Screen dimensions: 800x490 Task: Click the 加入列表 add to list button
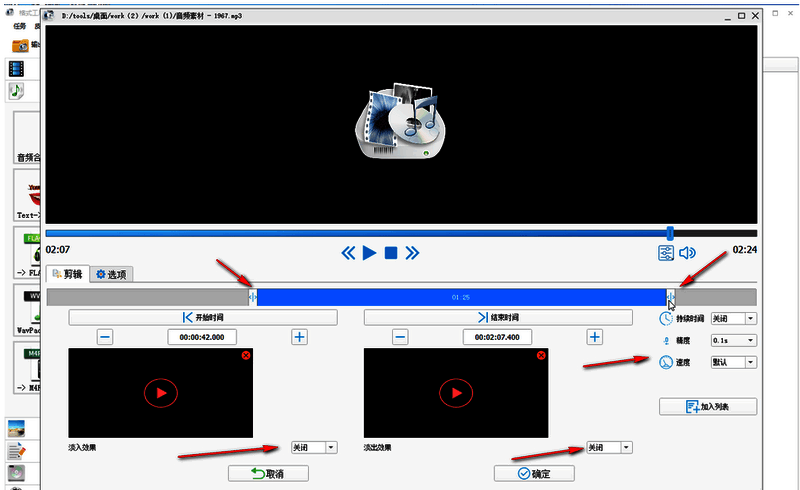pos(707,406)
